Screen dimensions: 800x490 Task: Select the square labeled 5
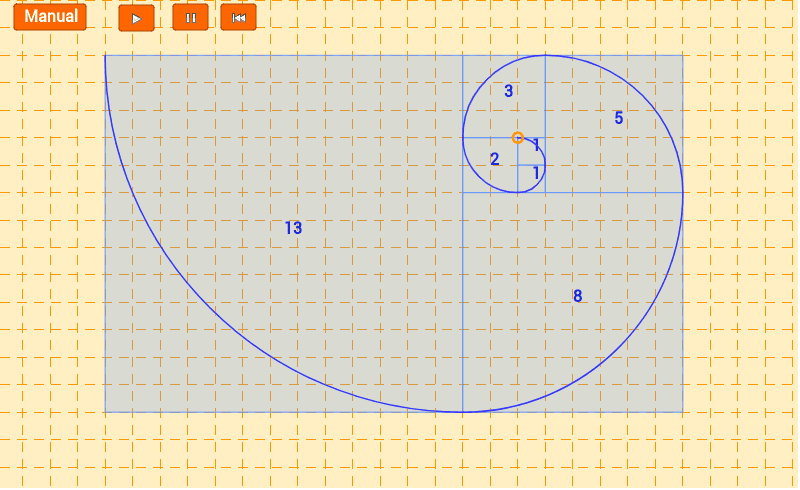pyautogui.click(x=614, y=124)
